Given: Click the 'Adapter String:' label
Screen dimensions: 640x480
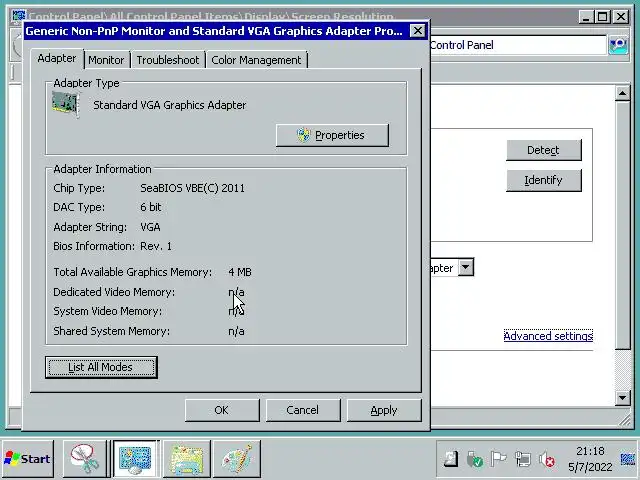Looking at the screenshot, I should [x=90, y=227].
